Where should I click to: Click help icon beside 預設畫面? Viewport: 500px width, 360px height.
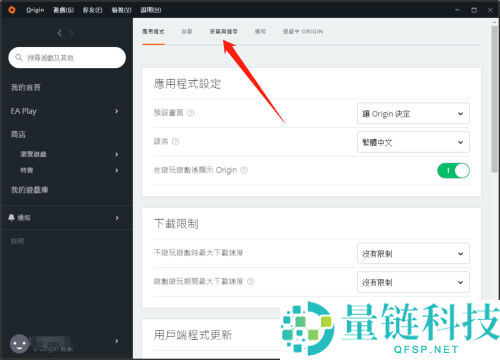(x=191, y=113)
